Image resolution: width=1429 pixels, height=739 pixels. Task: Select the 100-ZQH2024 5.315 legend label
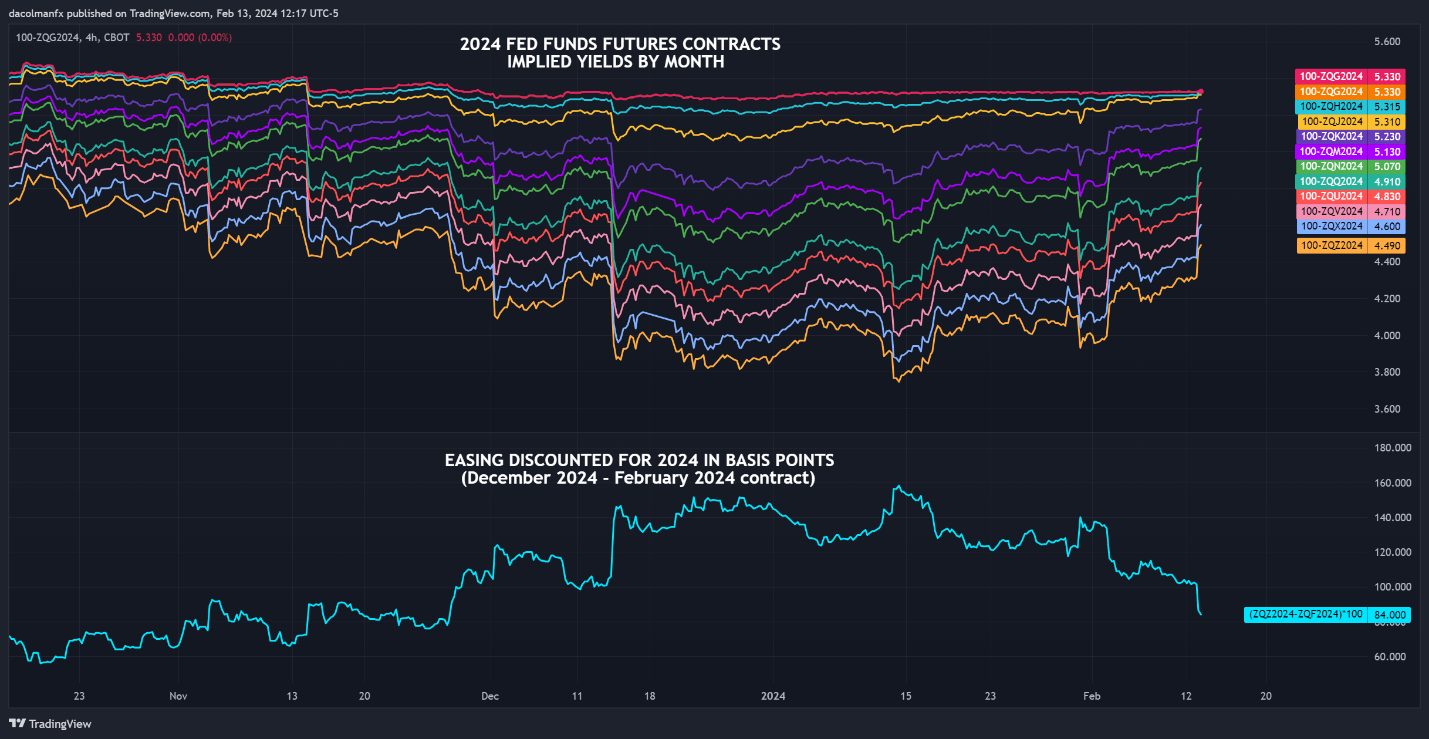coord(1350,106)
